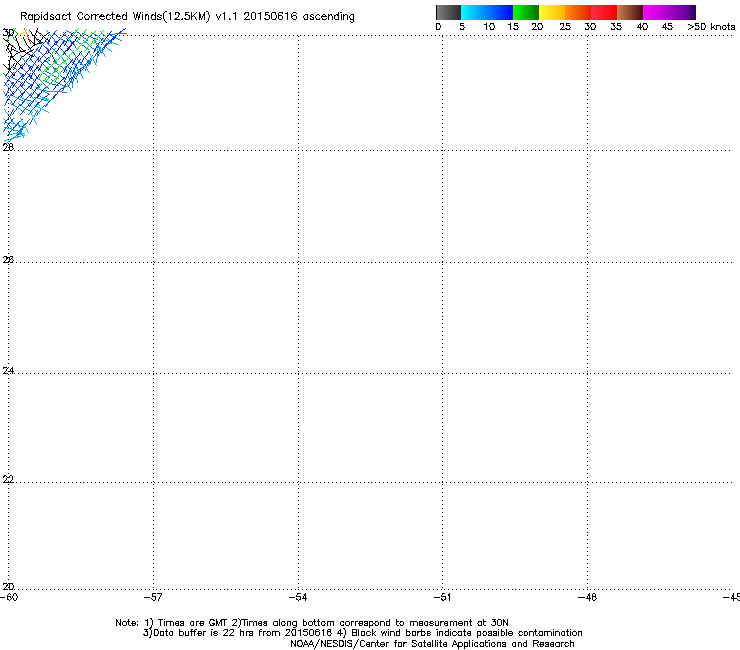The image size is (740, 650).
Task: Click the gray 0–5 knots legend swatch
Action: tap(448, 12)
